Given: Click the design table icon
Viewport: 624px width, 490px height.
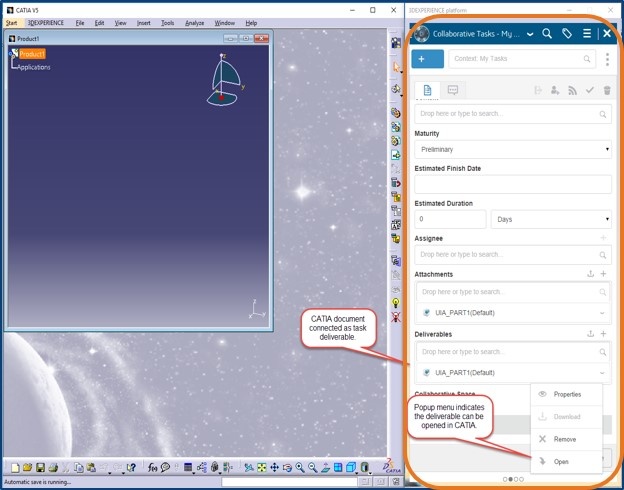Looking at the screenshot, I should point(188,467).
